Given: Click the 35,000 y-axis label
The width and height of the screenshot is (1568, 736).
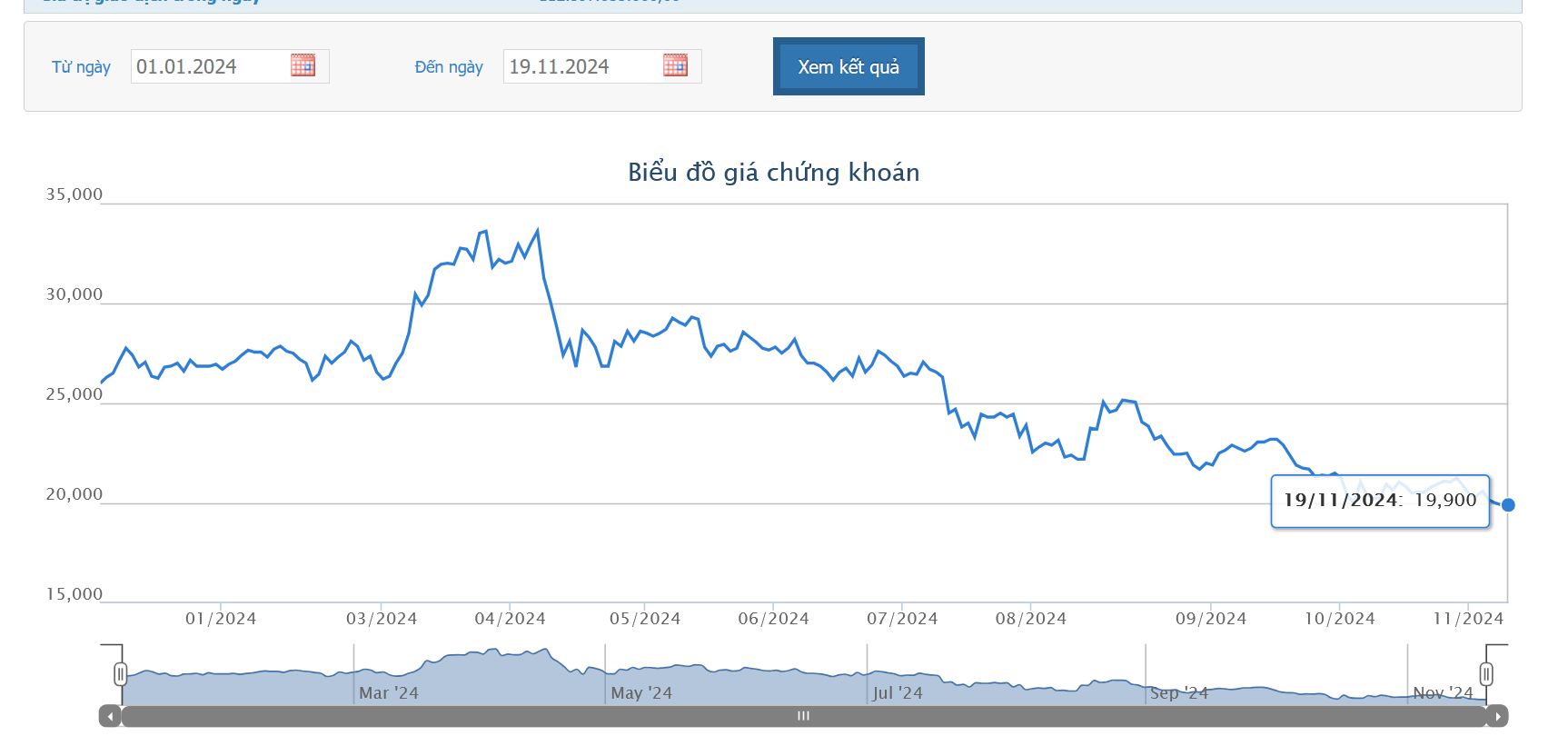Looking at the screenshot, I should pyautogui.click(x=74, y=194).
